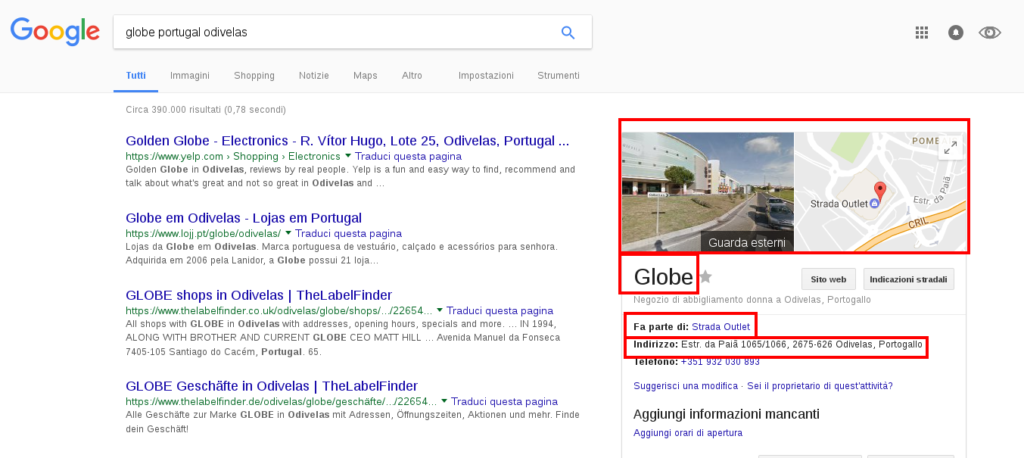
Task: Translate the Yelp result with Traduci questa pagina
Action: click(x=408, y=156)
